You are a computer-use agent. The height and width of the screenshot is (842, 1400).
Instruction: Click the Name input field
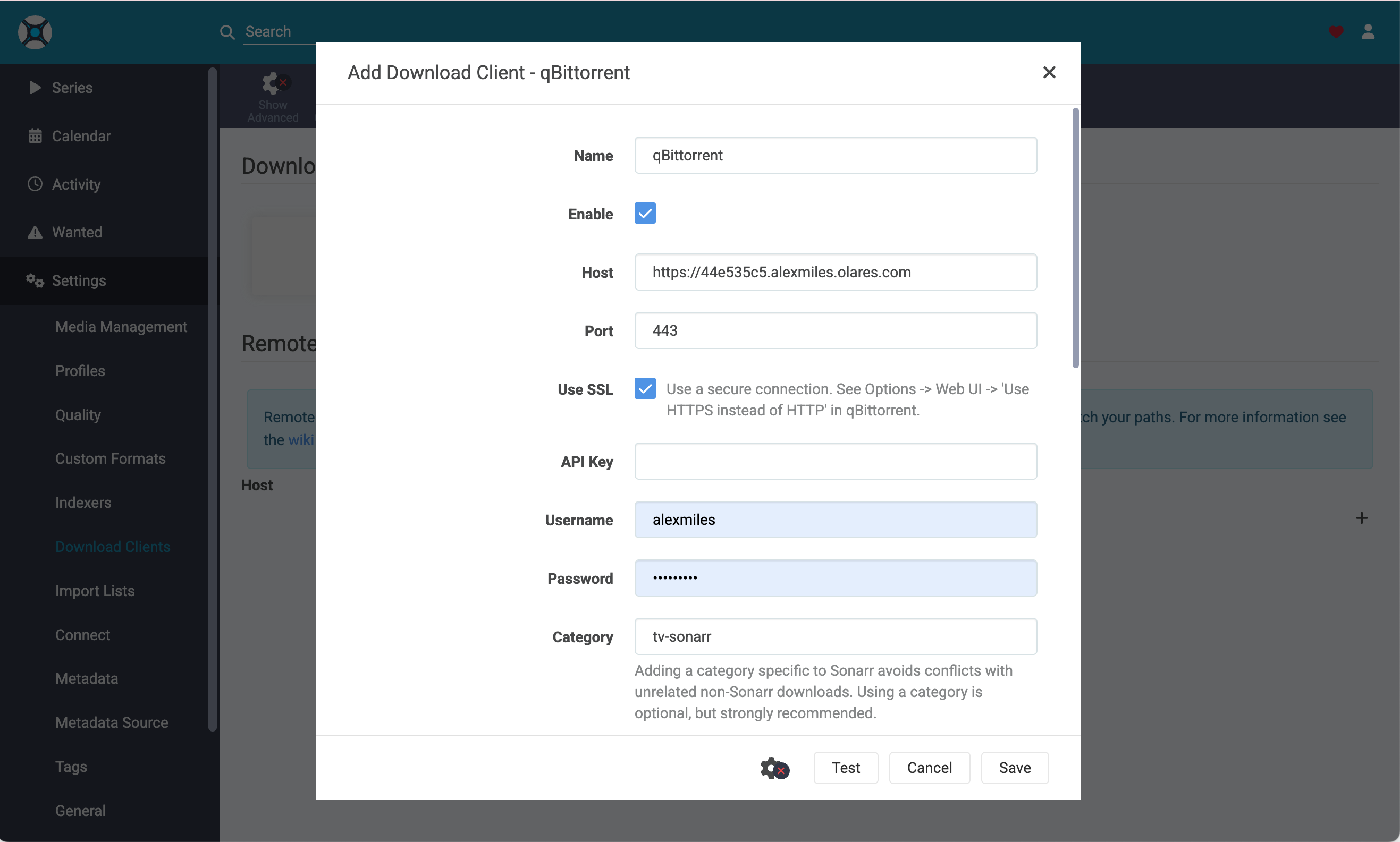(x=836, y=156)
